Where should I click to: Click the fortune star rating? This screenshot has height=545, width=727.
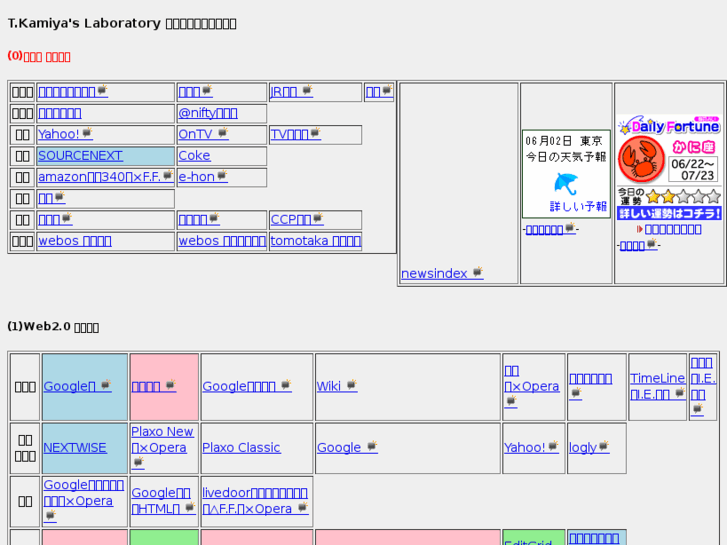tap(683, 197)
